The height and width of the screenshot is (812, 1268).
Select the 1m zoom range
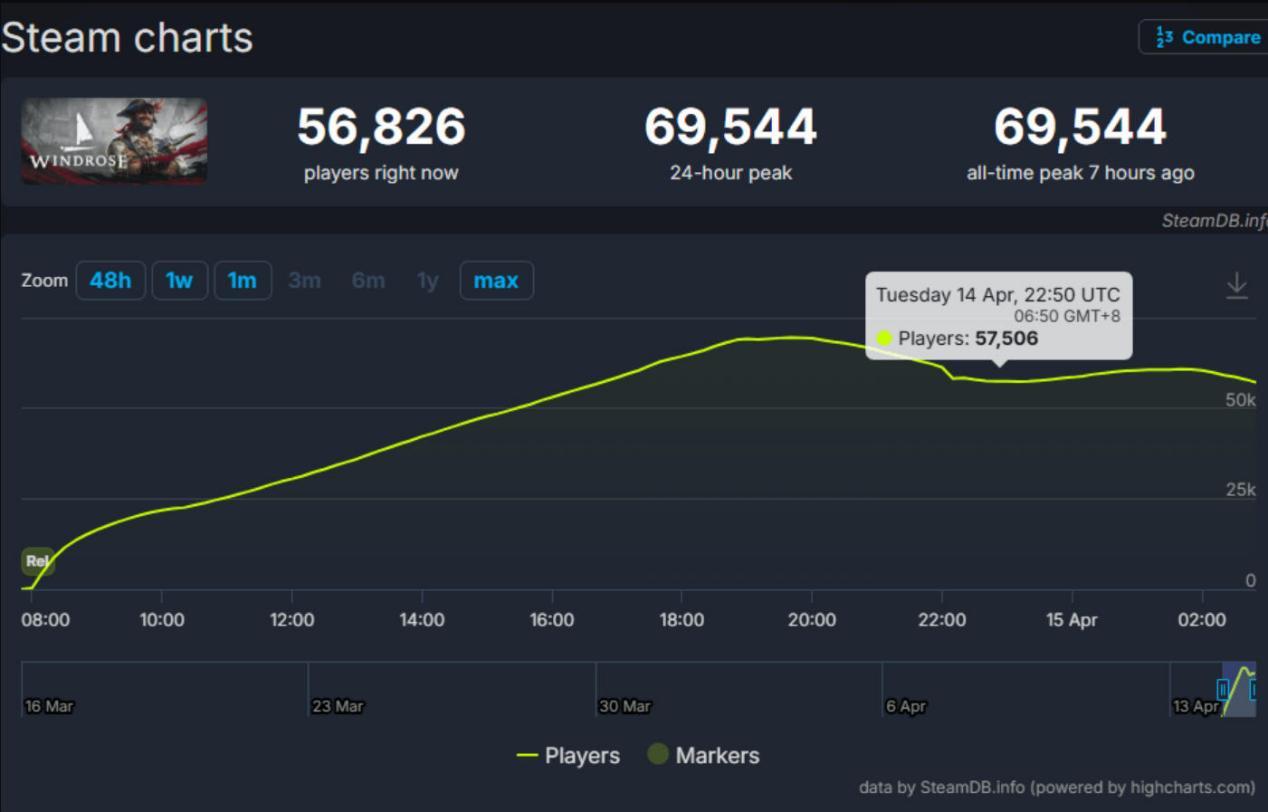click(x=242, y=281)
